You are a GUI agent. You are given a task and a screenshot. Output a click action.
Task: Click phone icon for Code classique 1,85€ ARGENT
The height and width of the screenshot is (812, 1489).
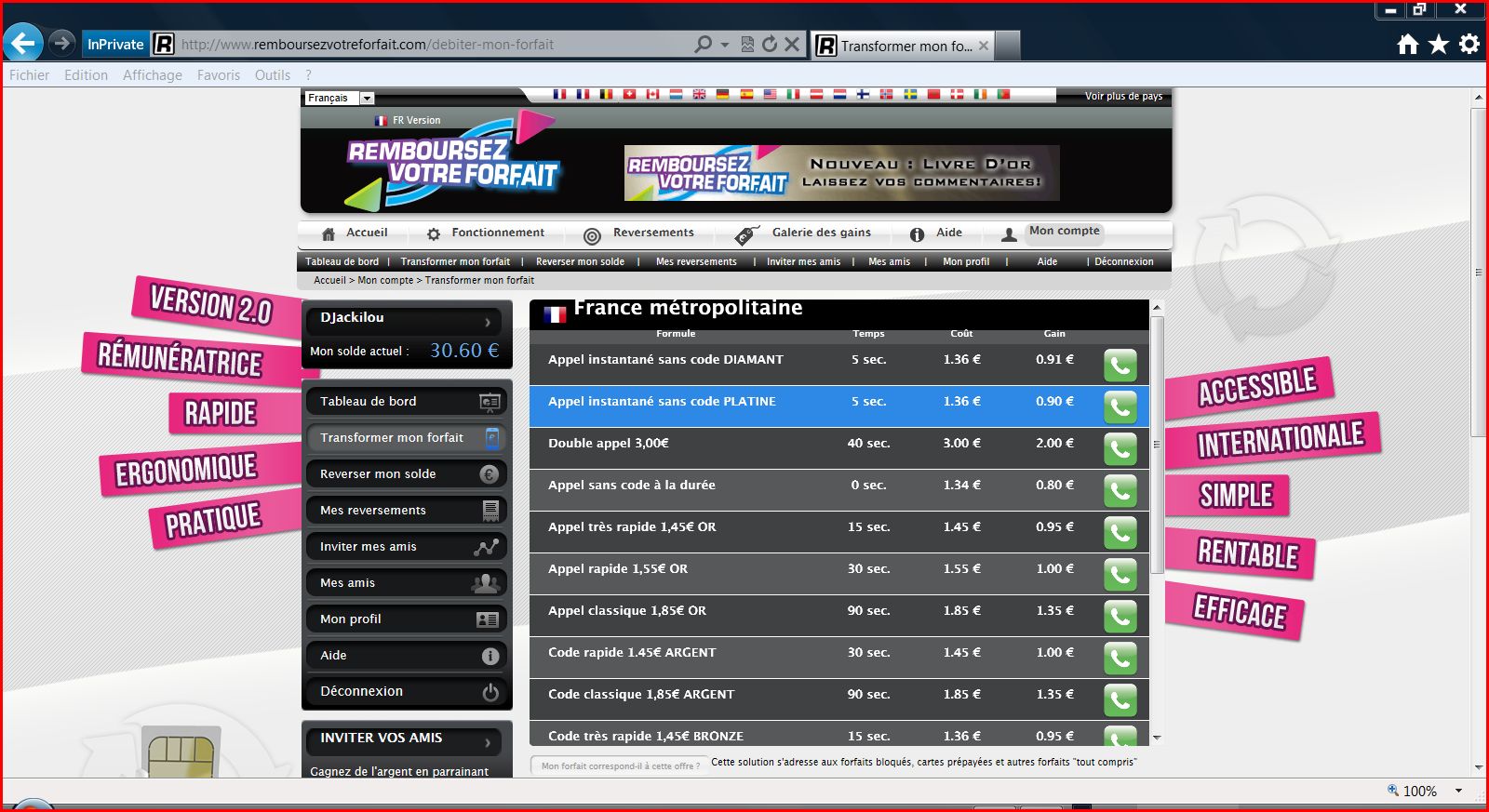point(1120,700)
